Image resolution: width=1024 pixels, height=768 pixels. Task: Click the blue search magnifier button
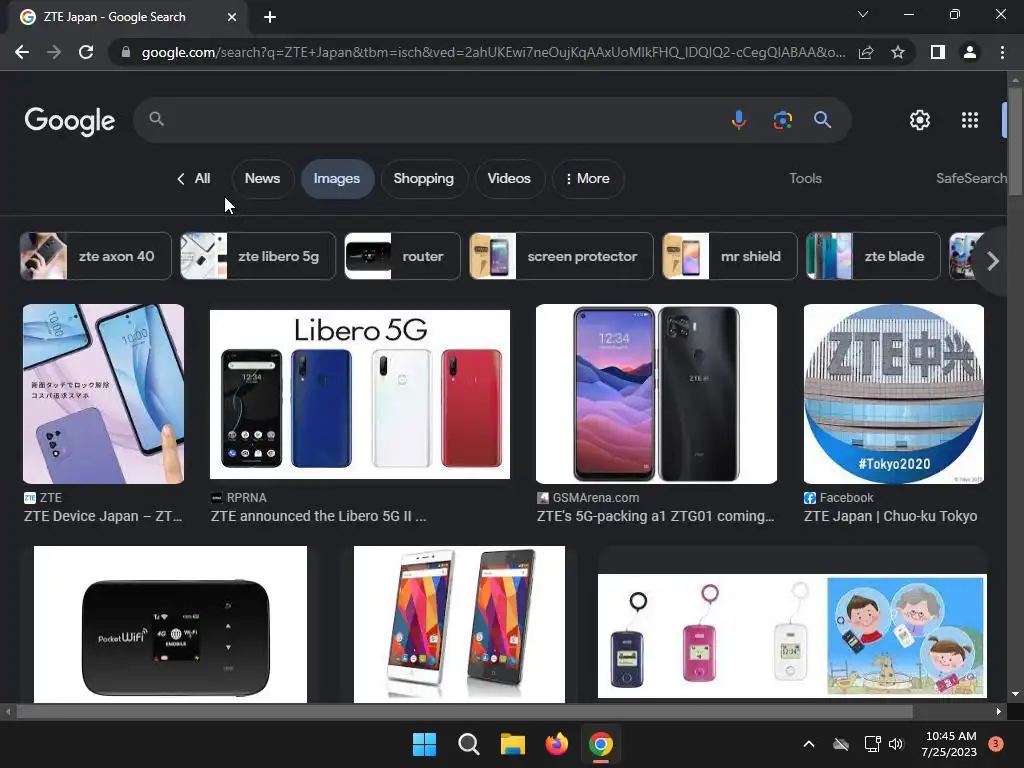point(822,120)
